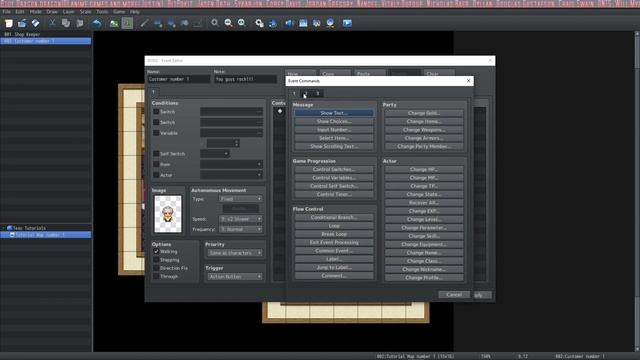Open the Actor condition dropdown
This screenshot has height=360, width=640.
pos(231,175)
